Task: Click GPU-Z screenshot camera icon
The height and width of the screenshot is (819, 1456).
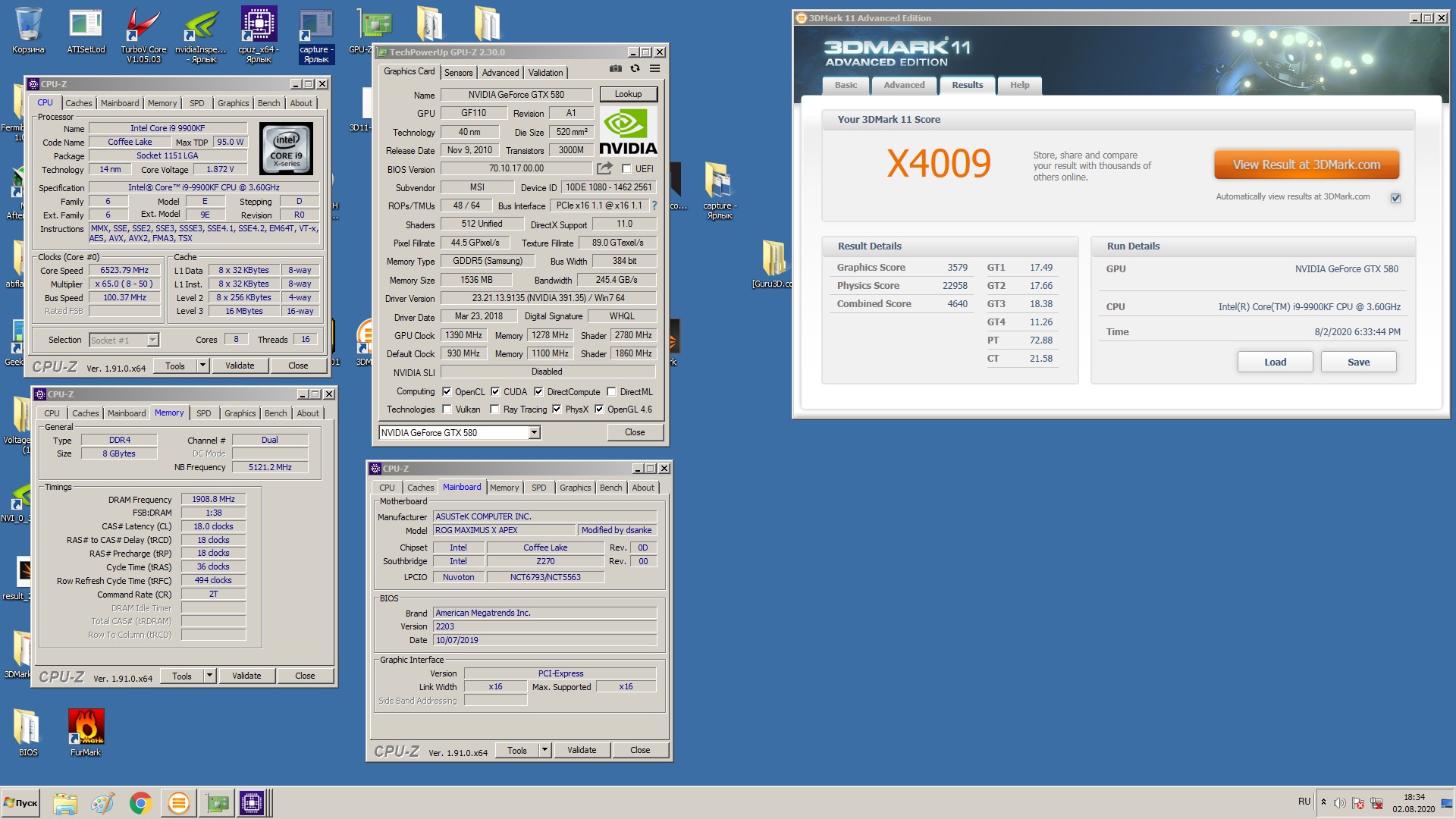Action: coord(615,68)
